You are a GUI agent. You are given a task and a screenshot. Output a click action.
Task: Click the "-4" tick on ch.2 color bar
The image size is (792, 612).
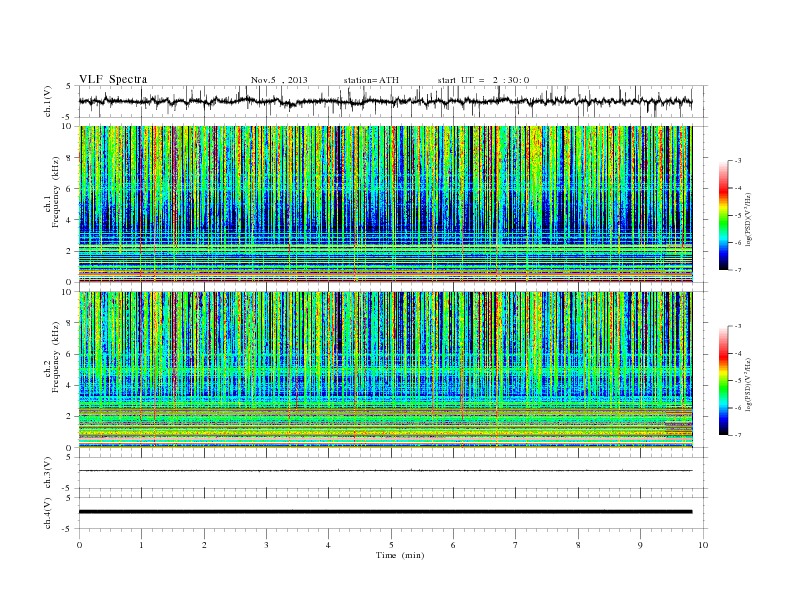(736, 353)
